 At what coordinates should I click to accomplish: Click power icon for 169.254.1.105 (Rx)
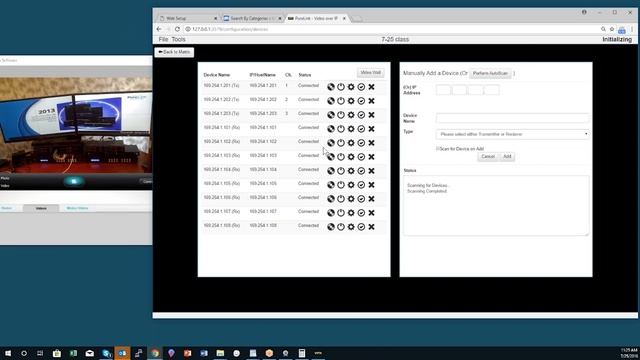(x=341, y=185)
